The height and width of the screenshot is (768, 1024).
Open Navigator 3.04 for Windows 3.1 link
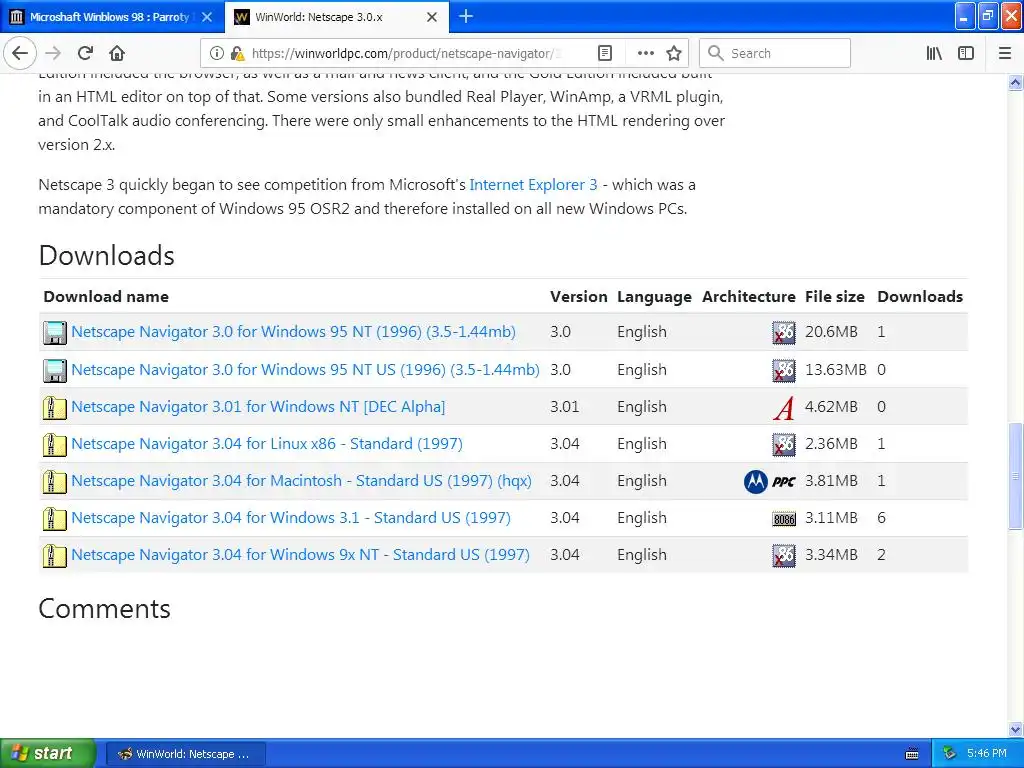[x=291, y=518]
